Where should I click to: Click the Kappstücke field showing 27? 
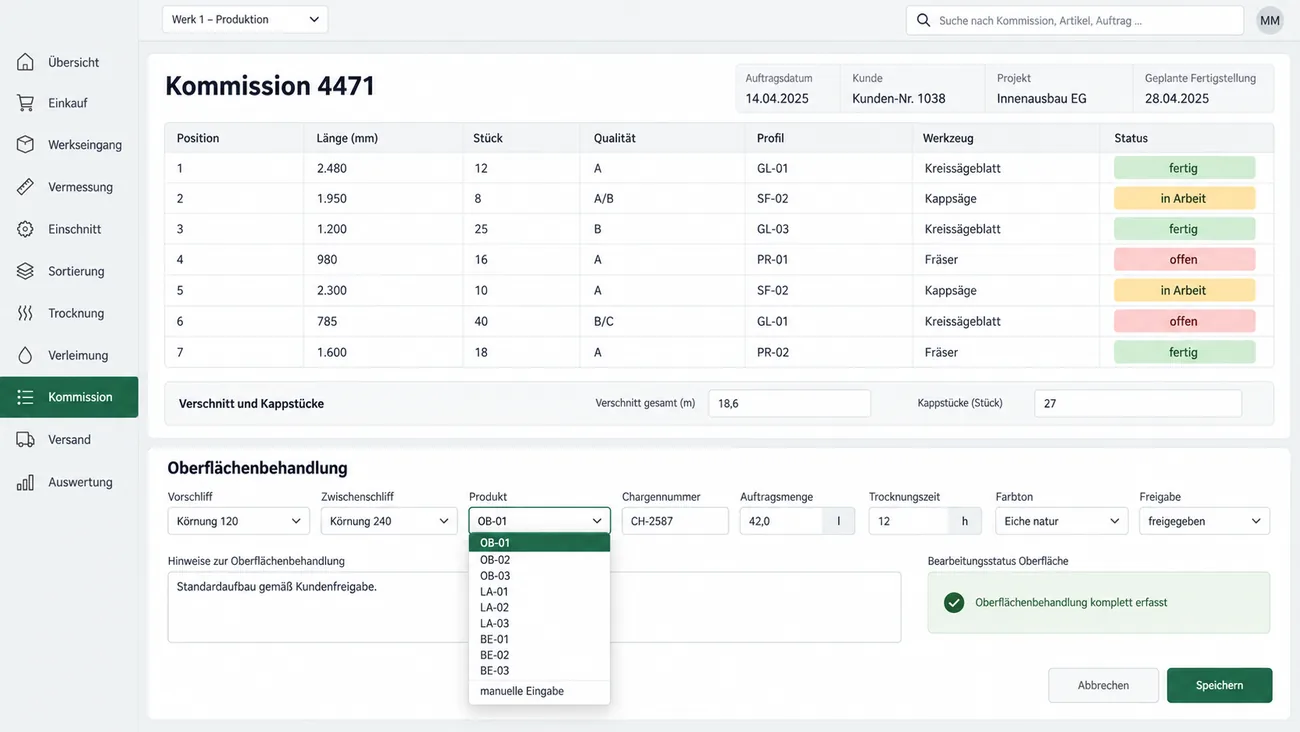click(x=1138, y=403)
